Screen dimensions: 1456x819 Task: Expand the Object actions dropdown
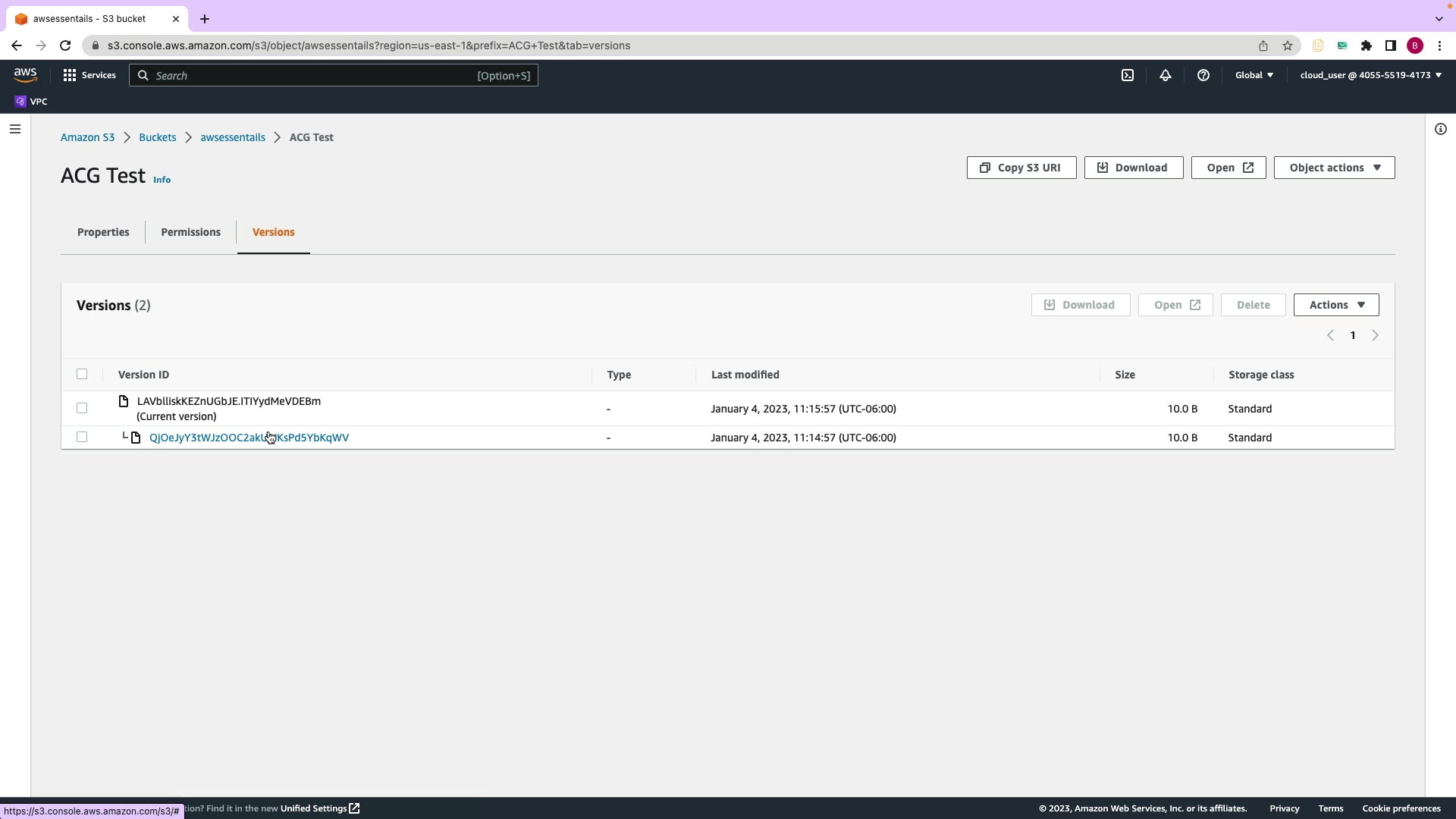tap(1334, 168)
